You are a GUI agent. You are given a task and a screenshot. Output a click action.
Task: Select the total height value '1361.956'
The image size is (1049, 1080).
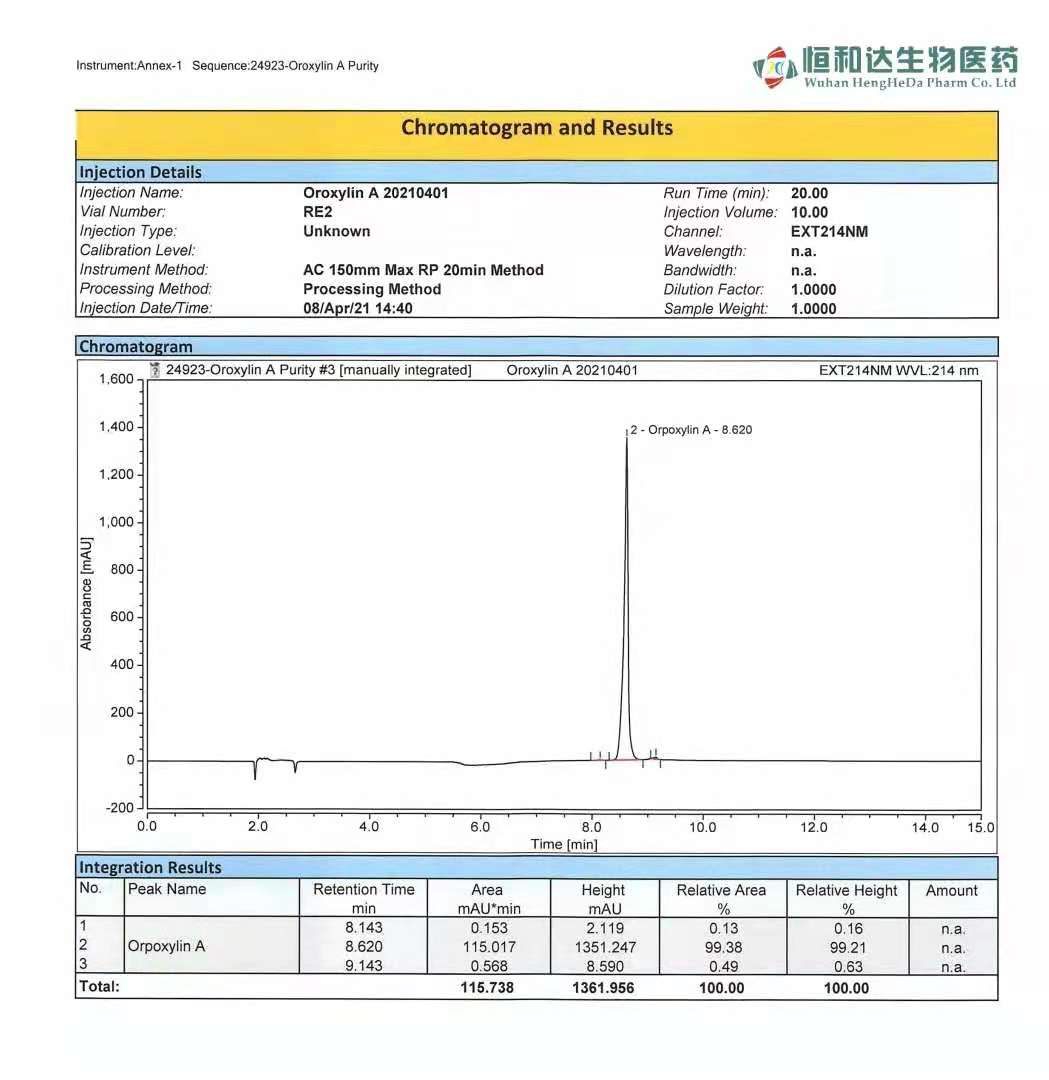[603, 987]
